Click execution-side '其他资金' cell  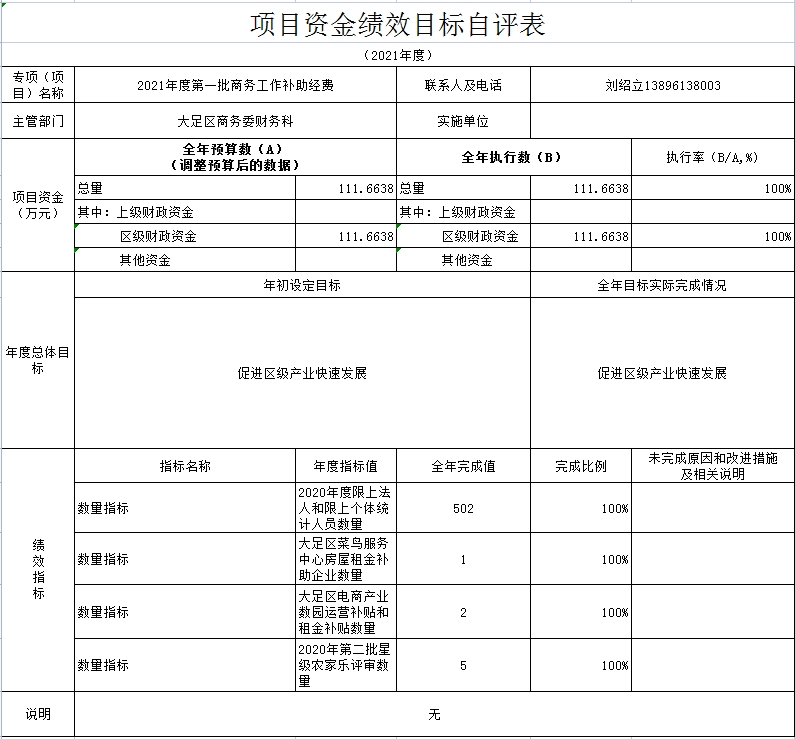[x=463, y=260]
